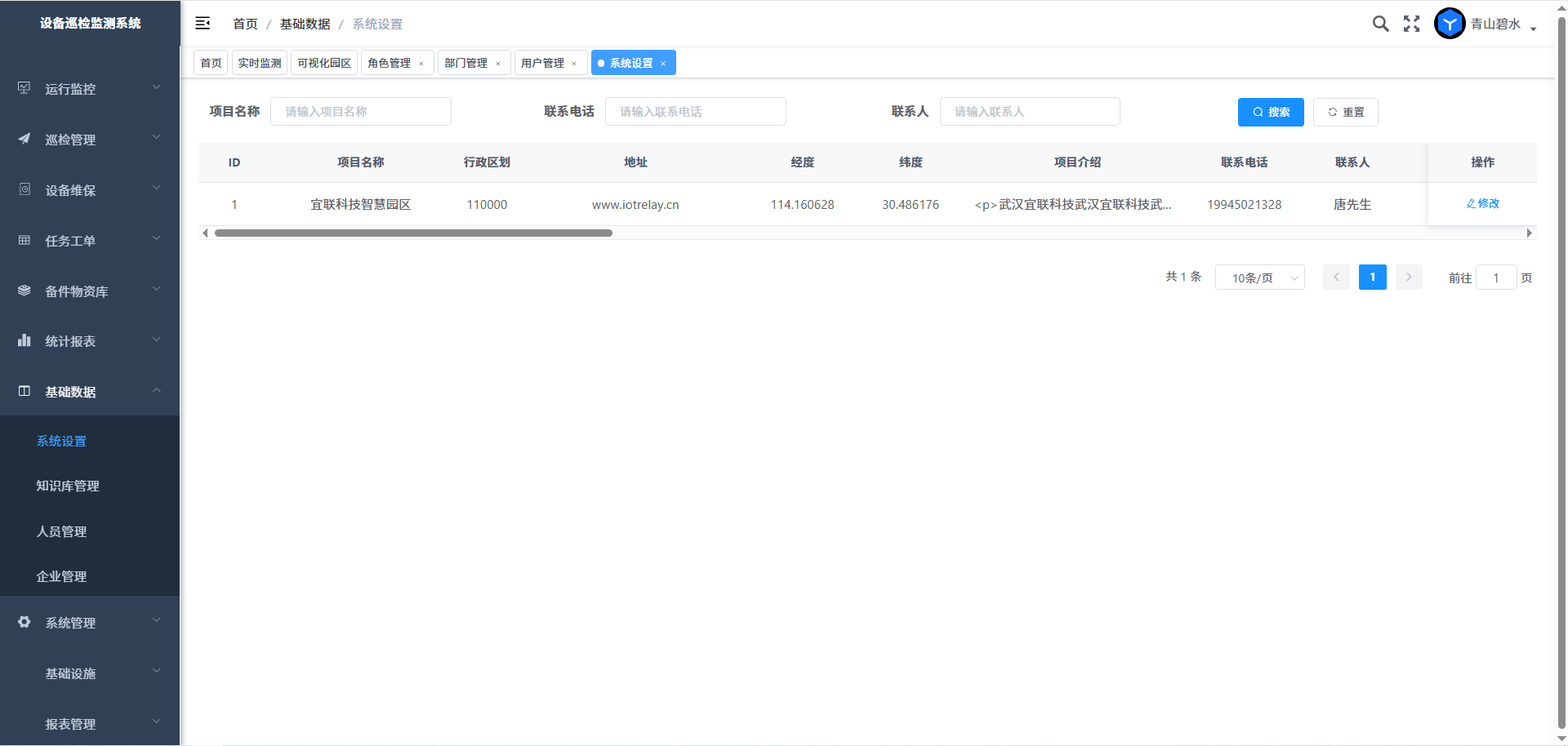
Task: Click the 修改 edit link in the table row
Action: (1483, 204)
